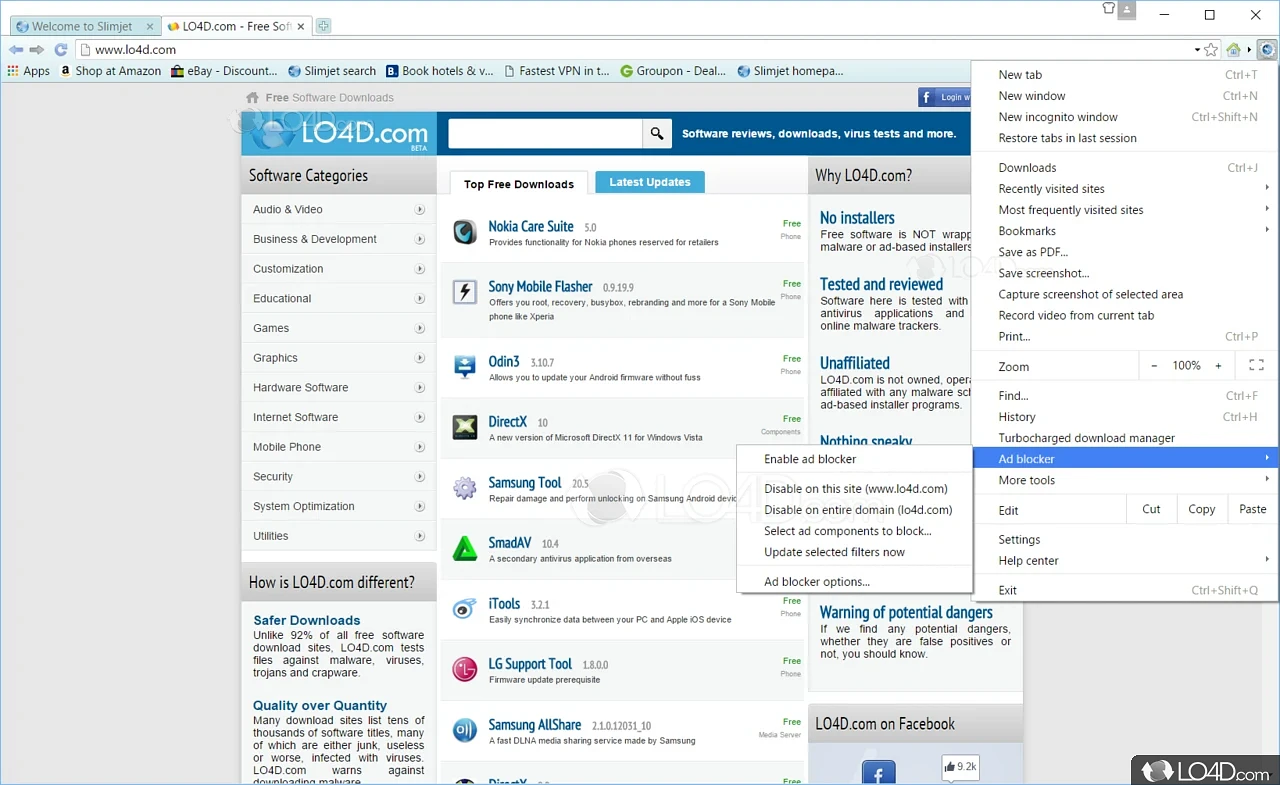
Task: Open the address bar dropdown arrow
Action: coord(1197,50)
